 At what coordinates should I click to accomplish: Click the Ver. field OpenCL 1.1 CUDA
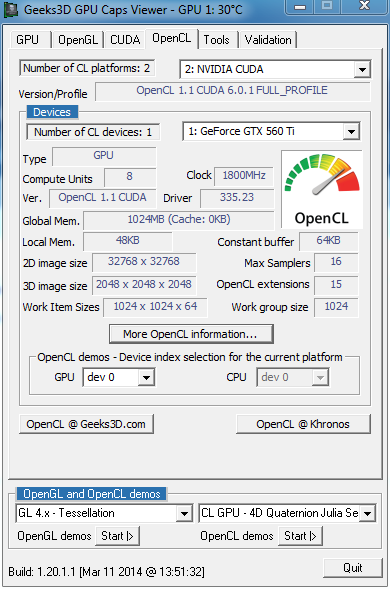[x=103, y=198]
